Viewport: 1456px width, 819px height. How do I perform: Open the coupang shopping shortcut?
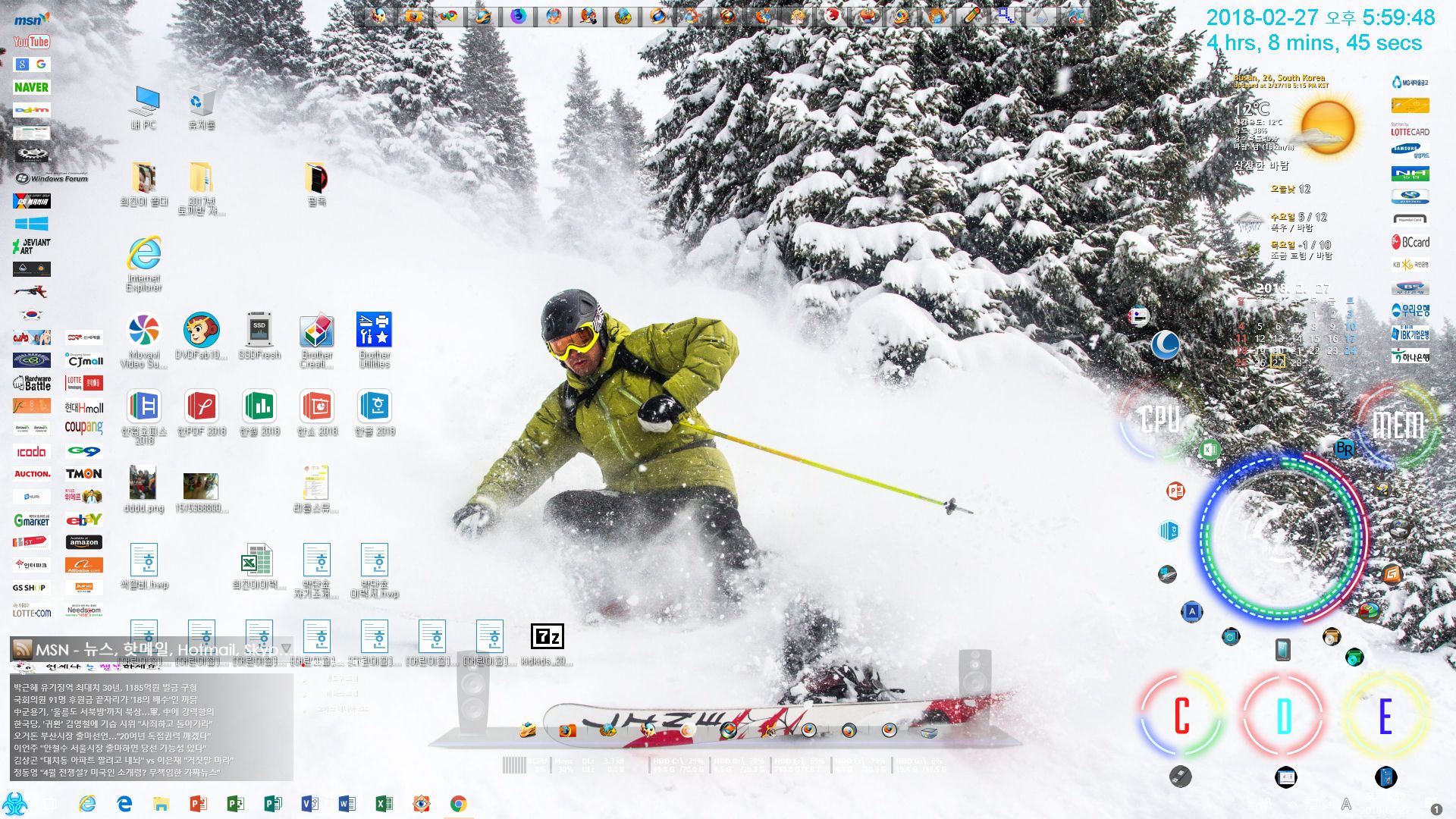click(83, 428)
